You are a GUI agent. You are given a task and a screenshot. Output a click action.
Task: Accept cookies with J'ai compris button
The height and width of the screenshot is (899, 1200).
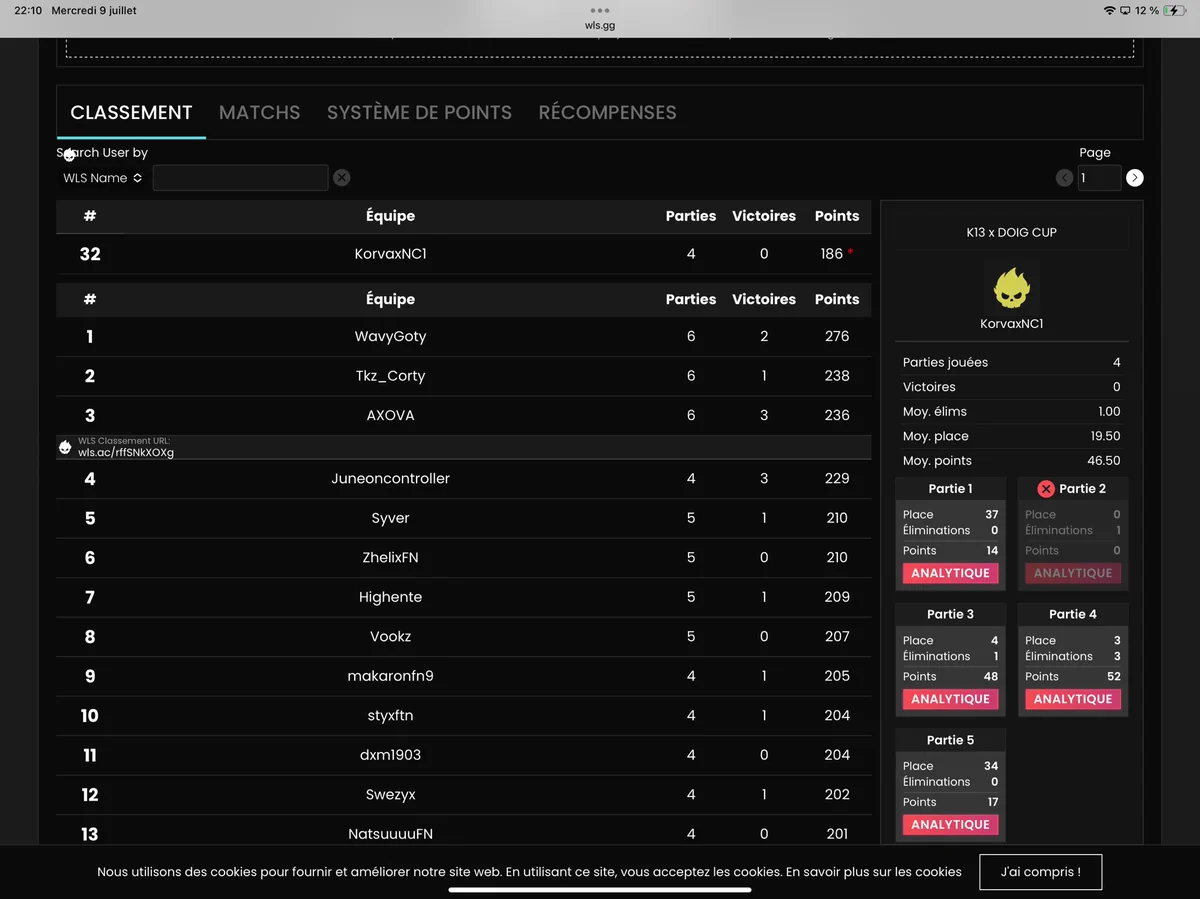click(1040, 872)
